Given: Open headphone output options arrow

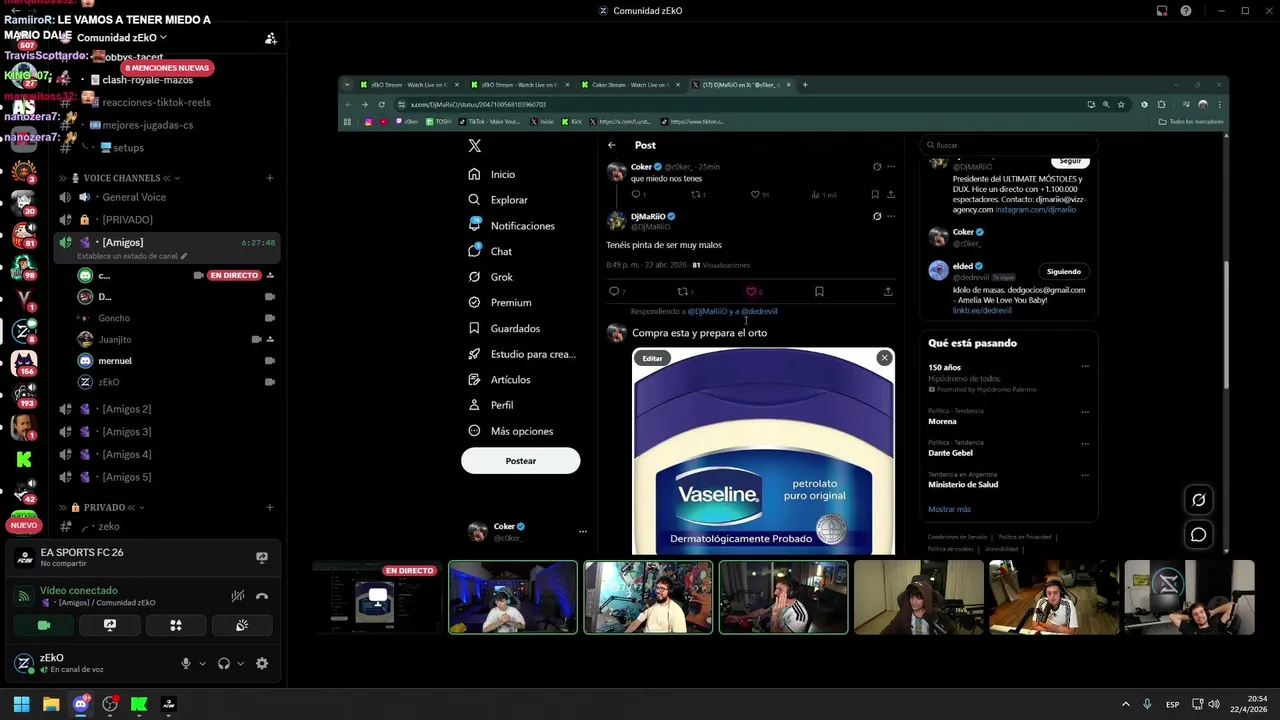Looking at the screenshot, I should 240,663.
